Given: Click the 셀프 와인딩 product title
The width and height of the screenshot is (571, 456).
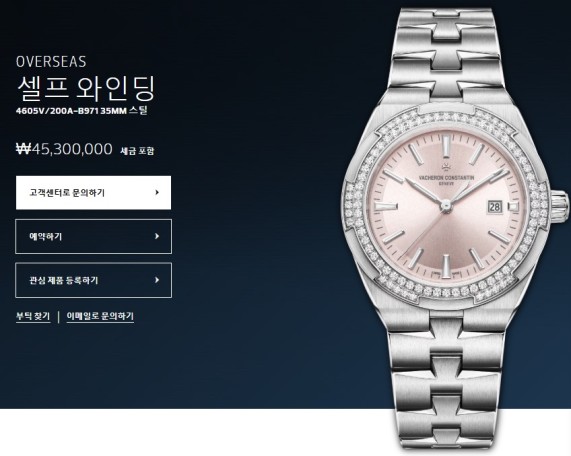Looking at the screenshot, I should 86,89.
